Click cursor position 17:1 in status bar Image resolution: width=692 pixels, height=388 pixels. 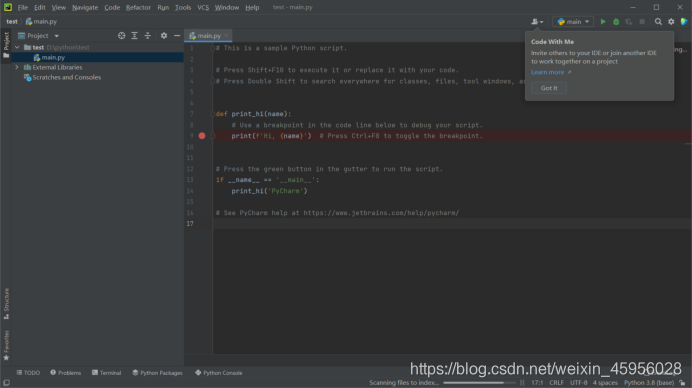coord(537,383)
